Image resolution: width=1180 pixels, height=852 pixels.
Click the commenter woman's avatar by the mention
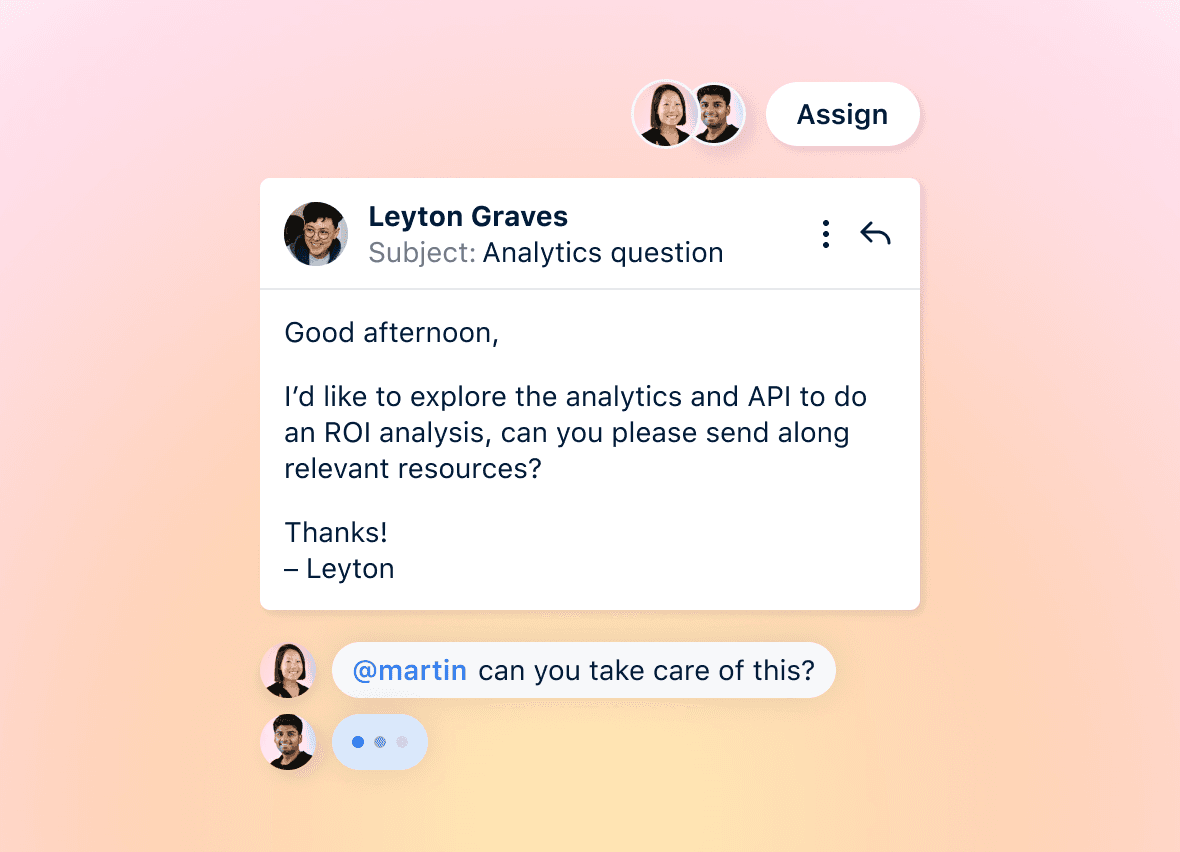tap(287, 670)
